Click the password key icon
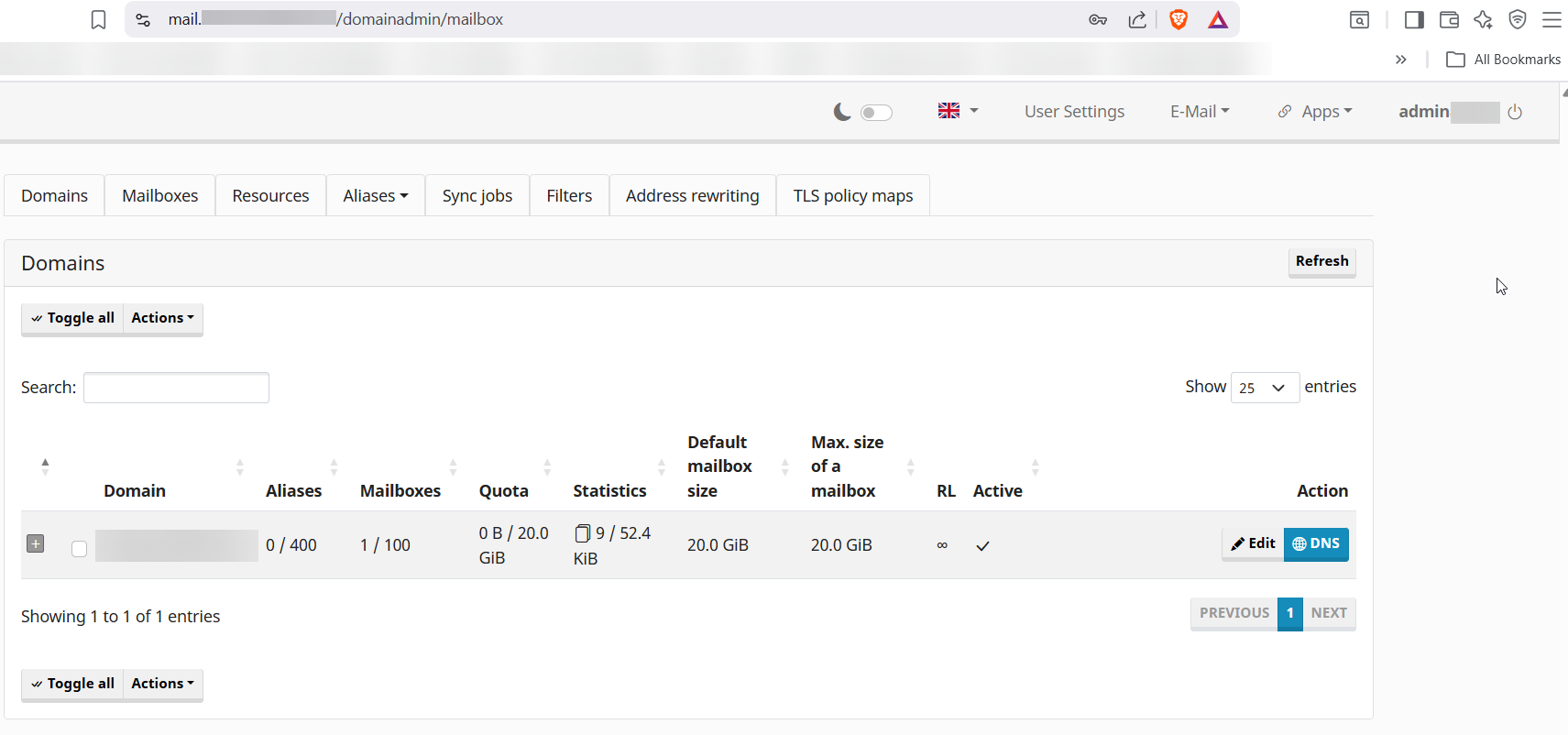 [1098, 19]
